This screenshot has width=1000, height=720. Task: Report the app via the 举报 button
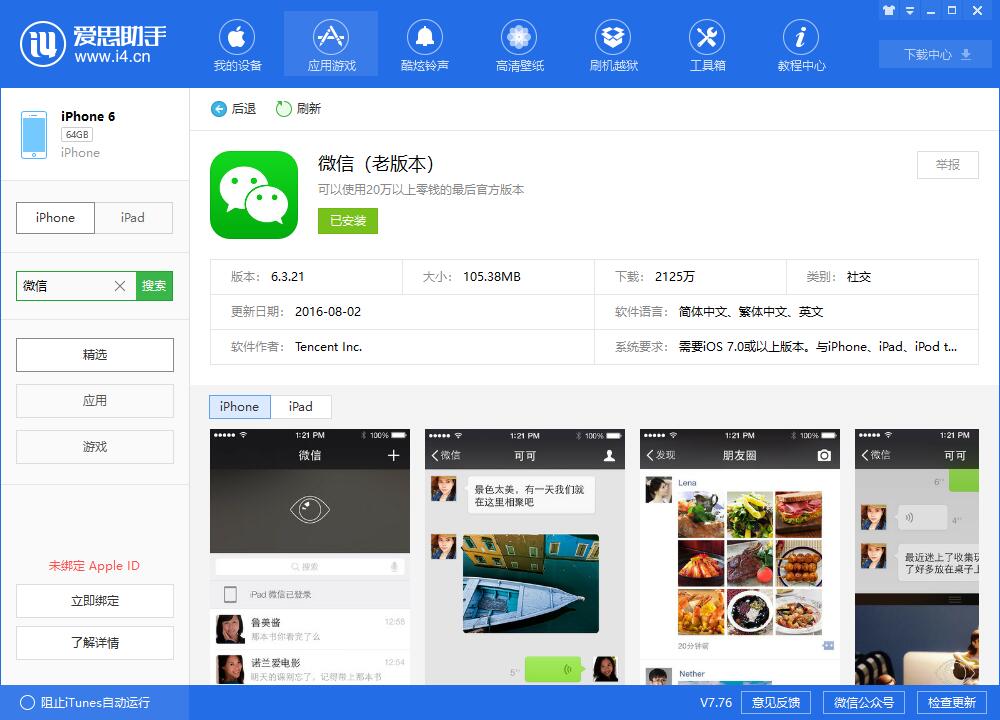946,166
